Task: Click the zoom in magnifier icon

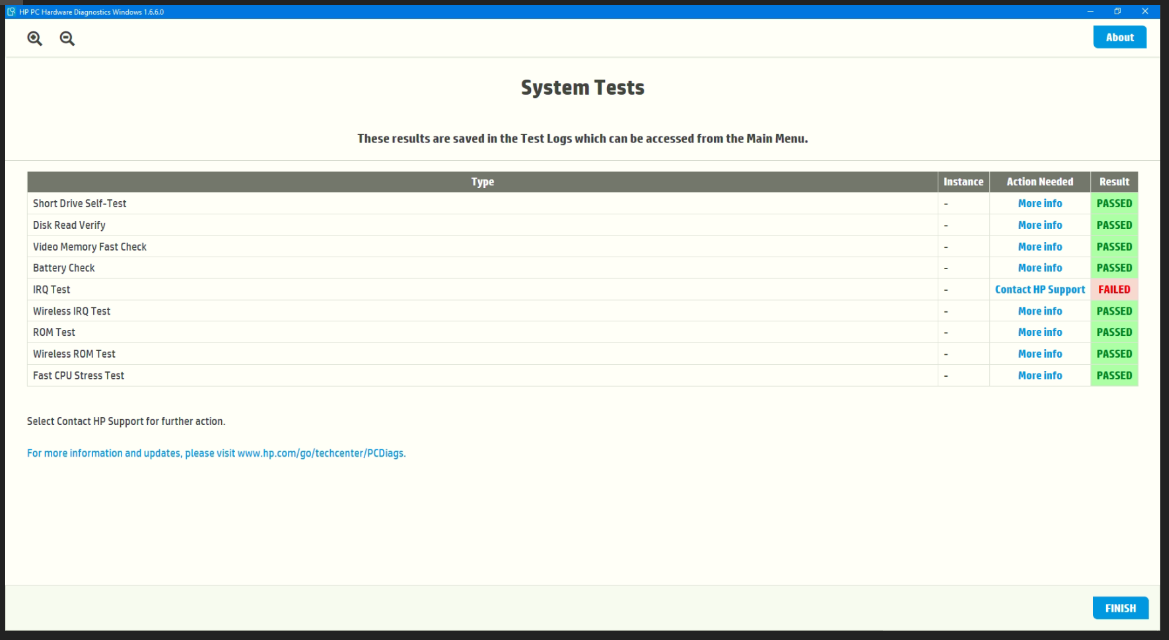Action: [34, 39]
